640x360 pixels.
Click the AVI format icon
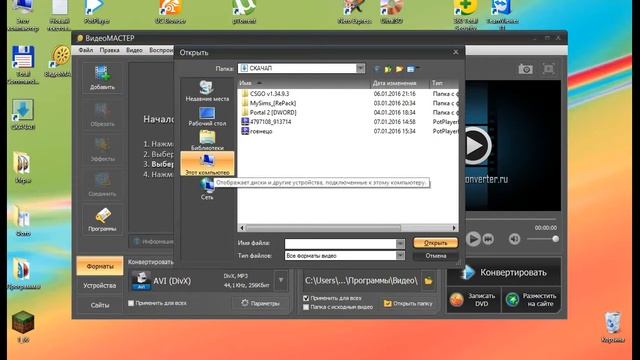pyautogui.click(x=141, y=280)
